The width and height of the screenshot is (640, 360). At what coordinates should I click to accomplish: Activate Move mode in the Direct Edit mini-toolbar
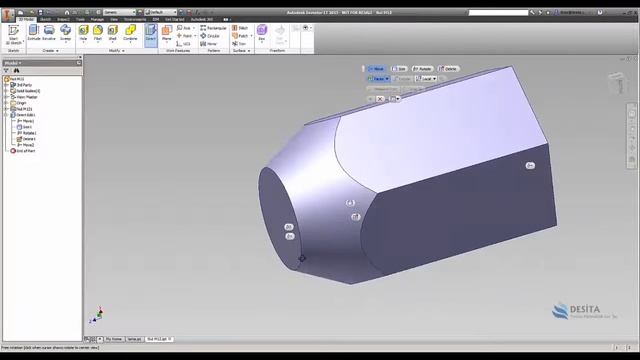(376, 69)
